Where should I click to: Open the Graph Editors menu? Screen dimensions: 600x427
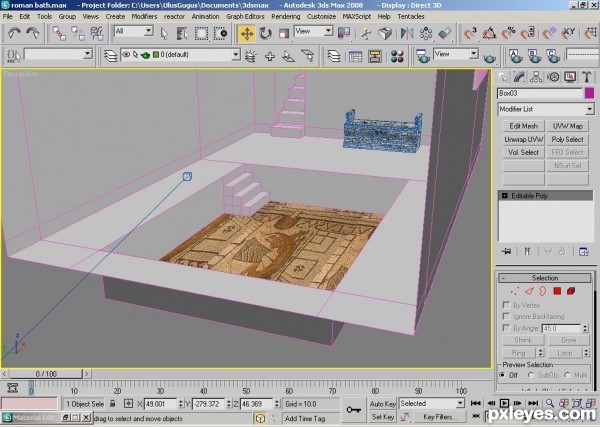click(245, 16)
